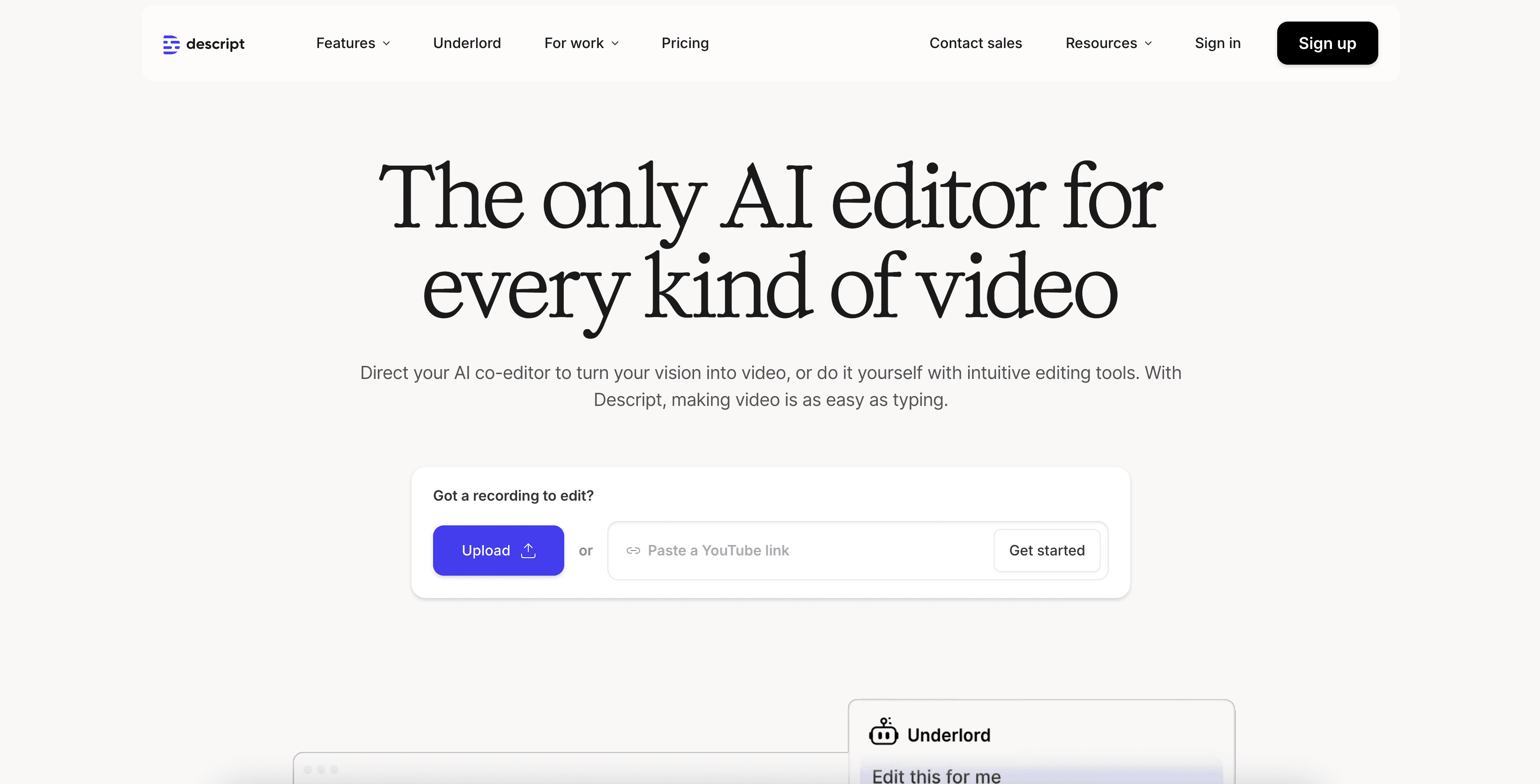Open the Pricing page
1540x784 pixels.
point(685,43)
